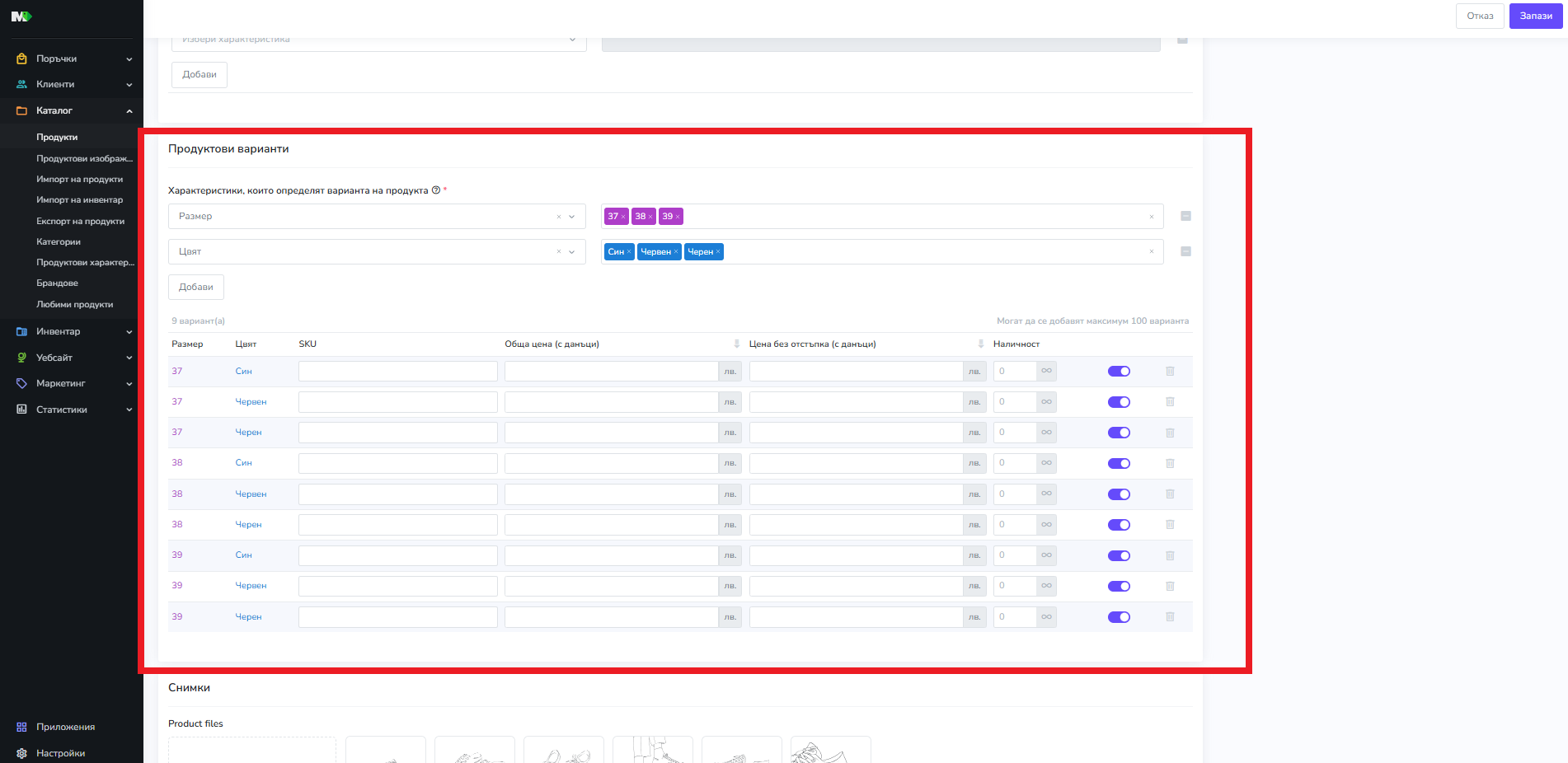Remove the Червен color tag
The width and height of the screenshot is (1568, 763).
point(676,252)
